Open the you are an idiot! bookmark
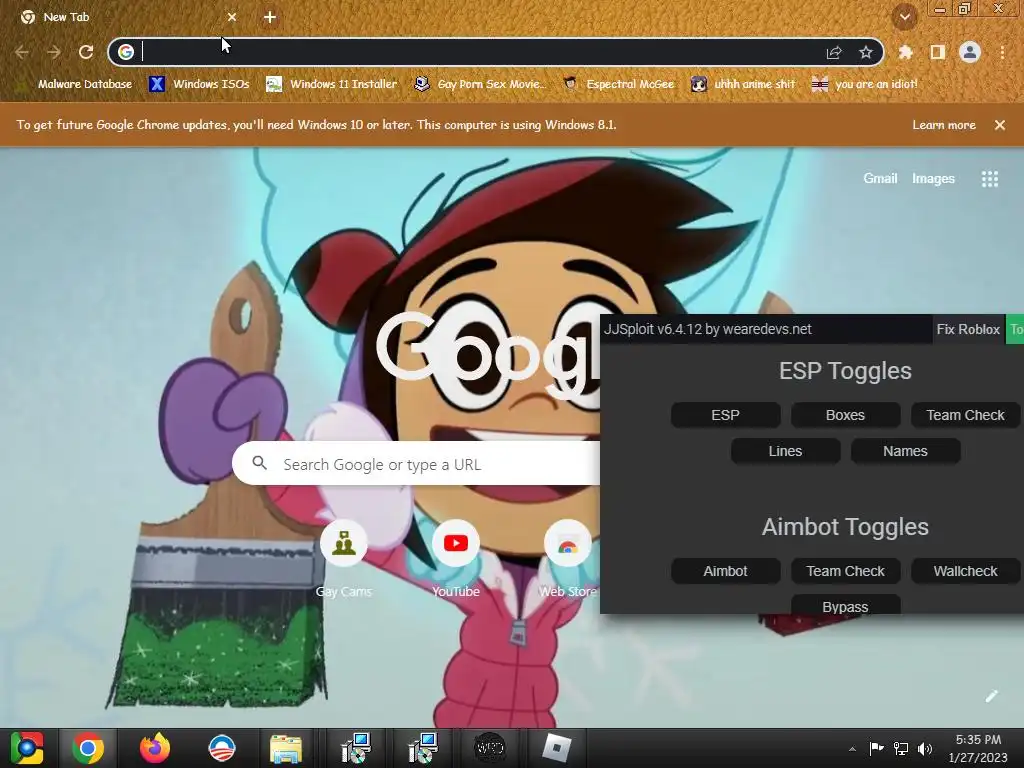This screenshot has width=1024, height=768. 864,84
